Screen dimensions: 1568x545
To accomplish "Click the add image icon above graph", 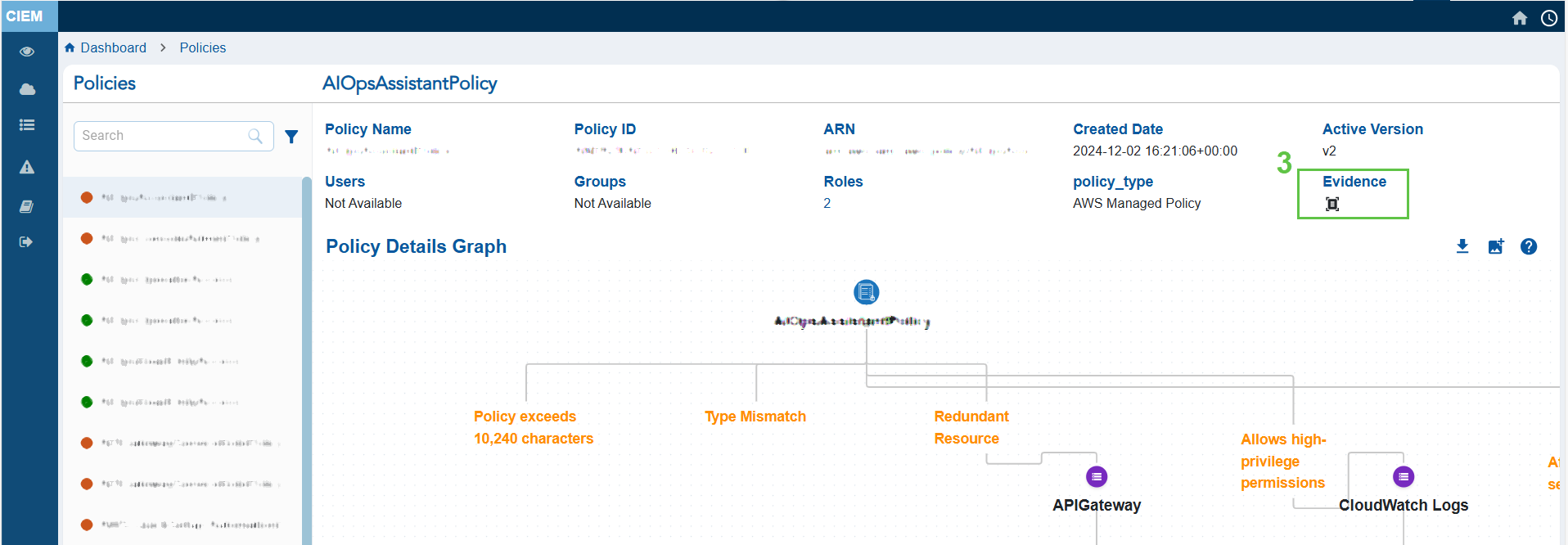I will coord(1496,246).
